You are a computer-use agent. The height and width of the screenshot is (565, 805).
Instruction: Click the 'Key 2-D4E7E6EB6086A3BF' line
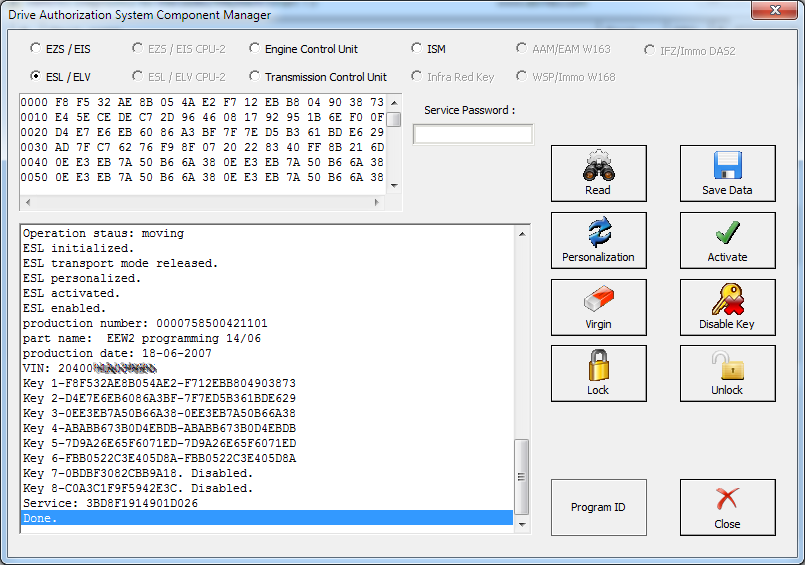click(159, 398)
